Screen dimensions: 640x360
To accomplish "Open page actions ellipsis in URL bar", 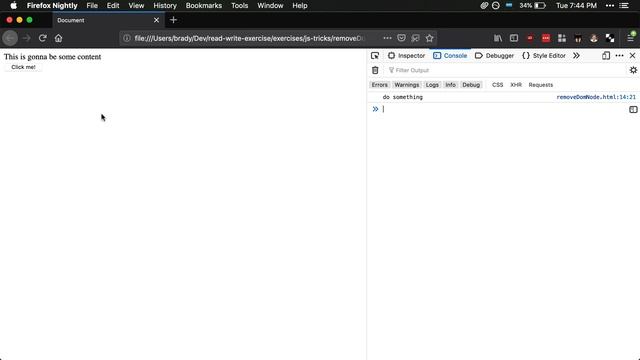I will (387, 38).
